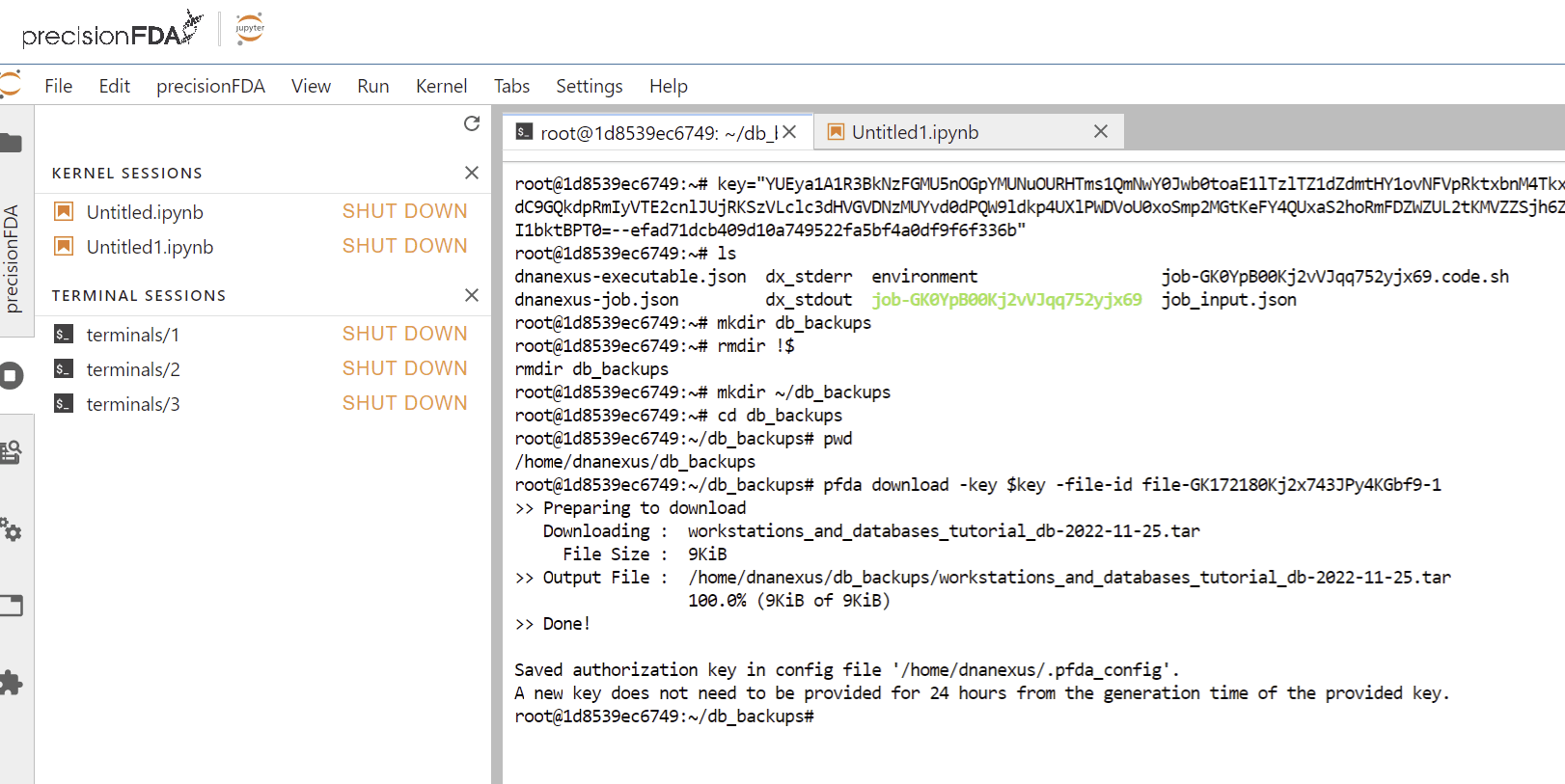Open the file browser folder icon in sidebar
Image resolution: width=1565 pixels, height=784 pixels.
click(12, 144)
